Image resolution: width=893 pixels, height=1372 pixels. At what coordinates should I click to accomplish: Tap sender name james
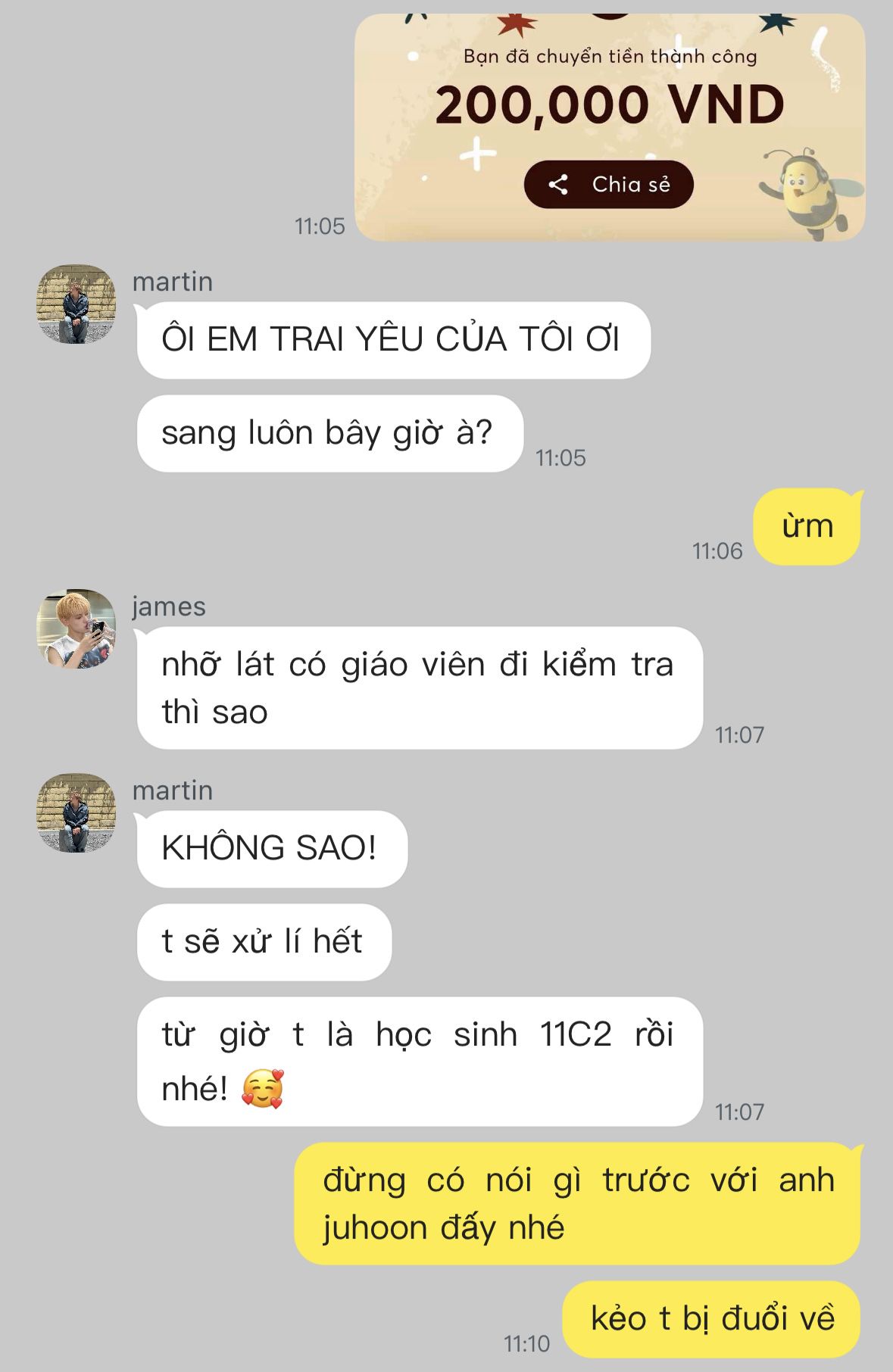tap(169, 606)
